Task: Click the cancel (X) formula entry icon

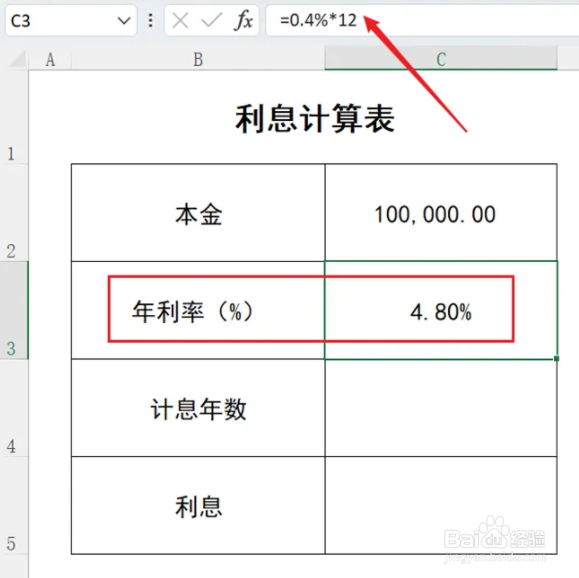Action: [x=180, y=20]
